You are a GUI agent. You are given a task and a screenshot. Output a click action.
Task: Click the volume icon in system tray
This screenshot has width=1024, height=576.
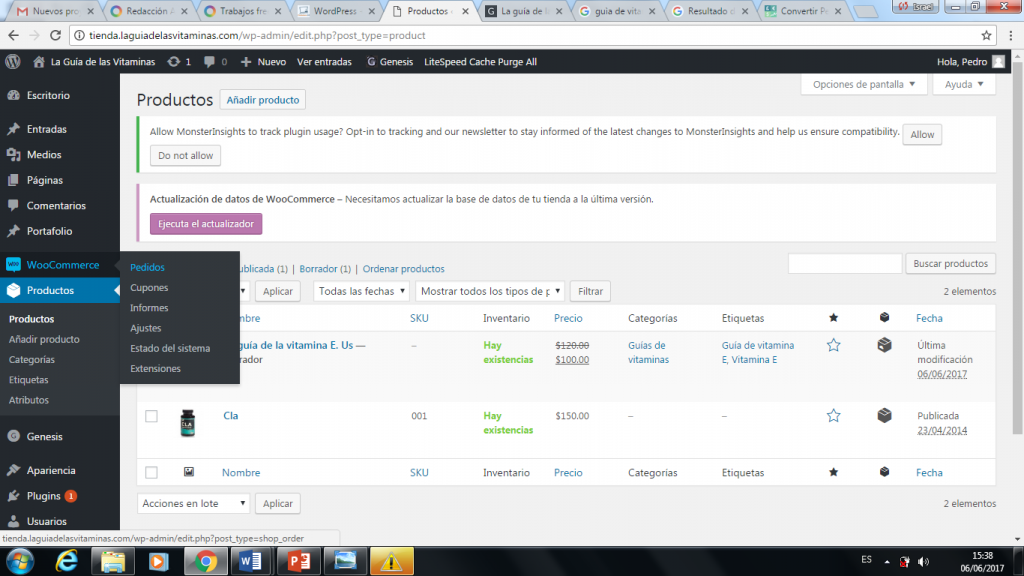point(923,562)
